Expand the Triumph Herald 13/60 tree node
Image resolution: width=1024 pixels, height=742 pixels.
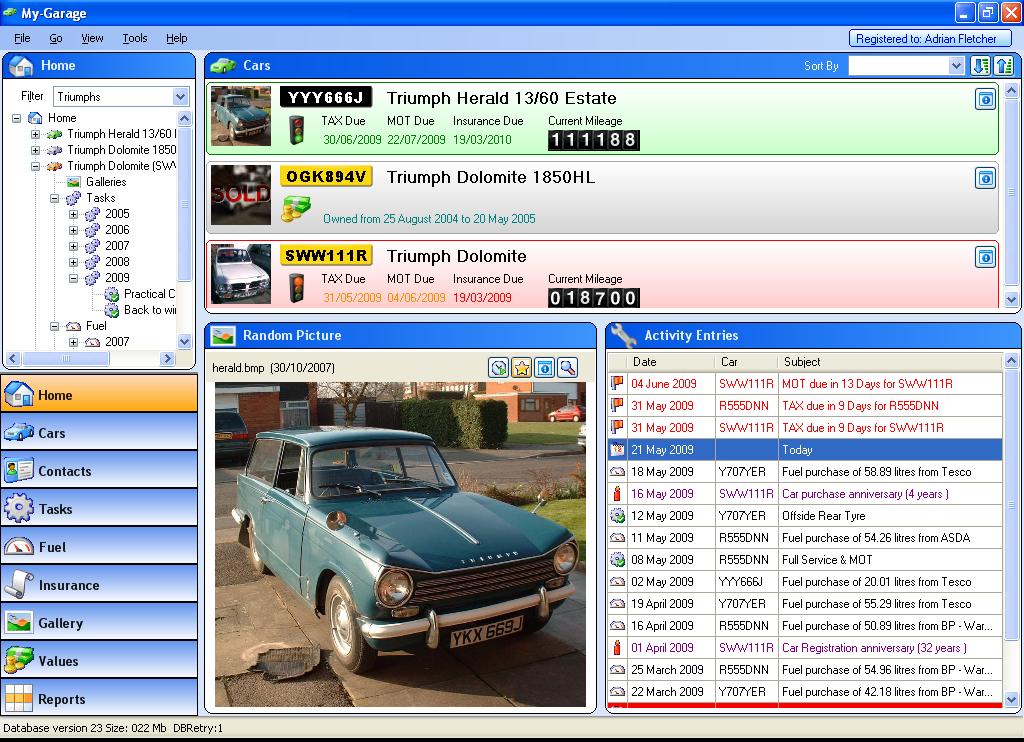pos(36,134)
